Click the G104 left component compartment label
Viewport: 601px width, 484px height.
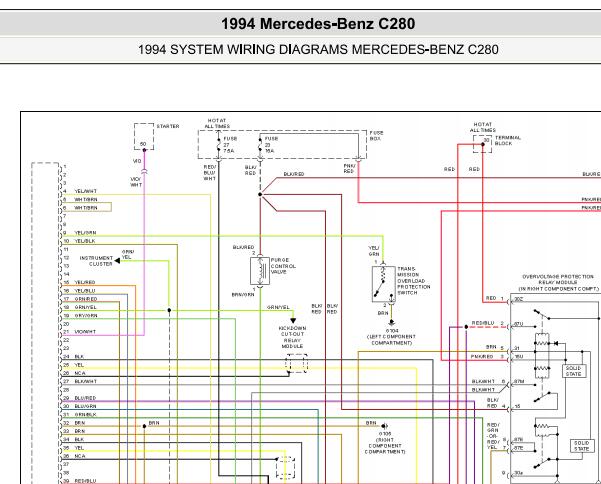[x=391, y=337]
